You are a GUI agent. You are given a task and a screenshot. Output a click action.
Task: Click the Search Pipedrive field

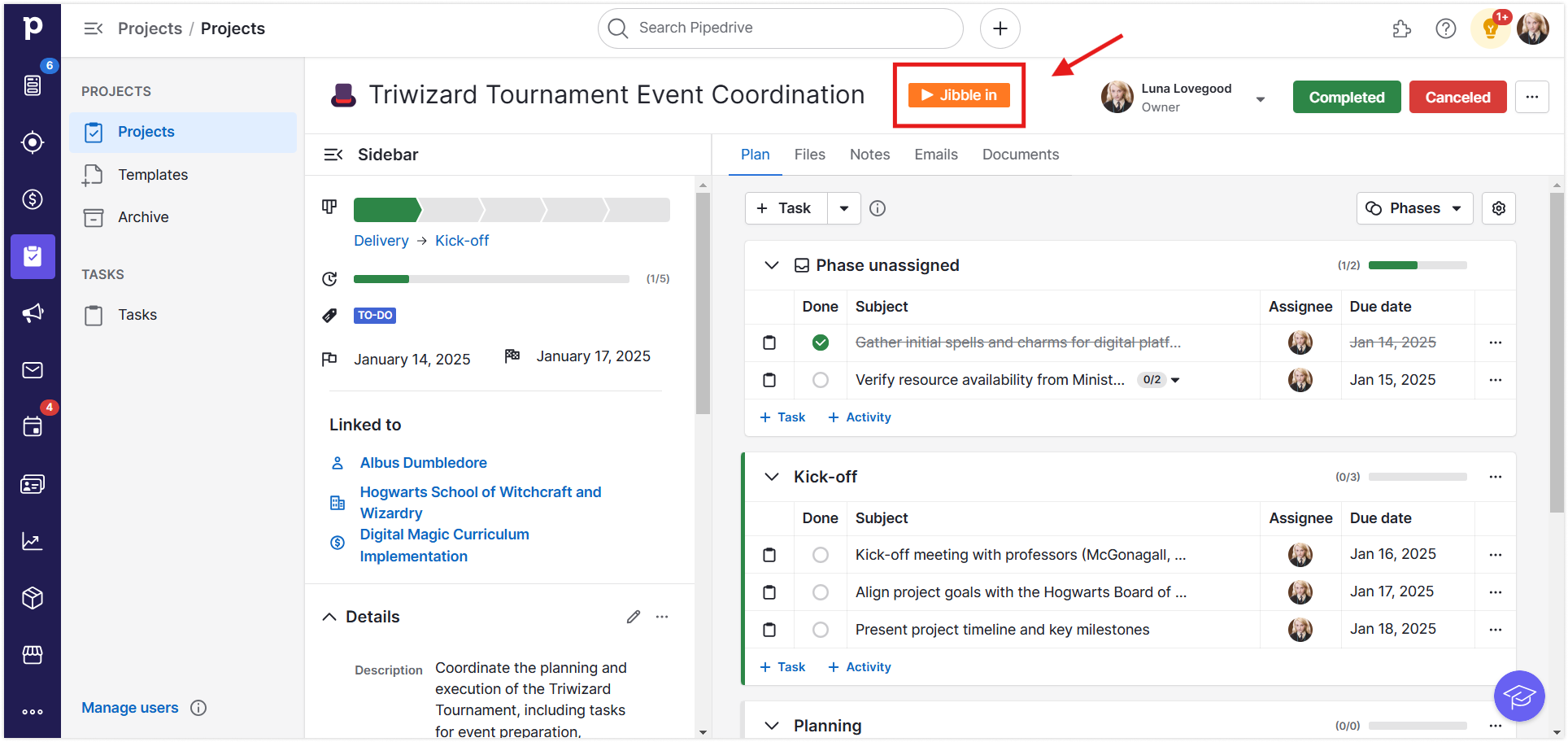[781, 28]
